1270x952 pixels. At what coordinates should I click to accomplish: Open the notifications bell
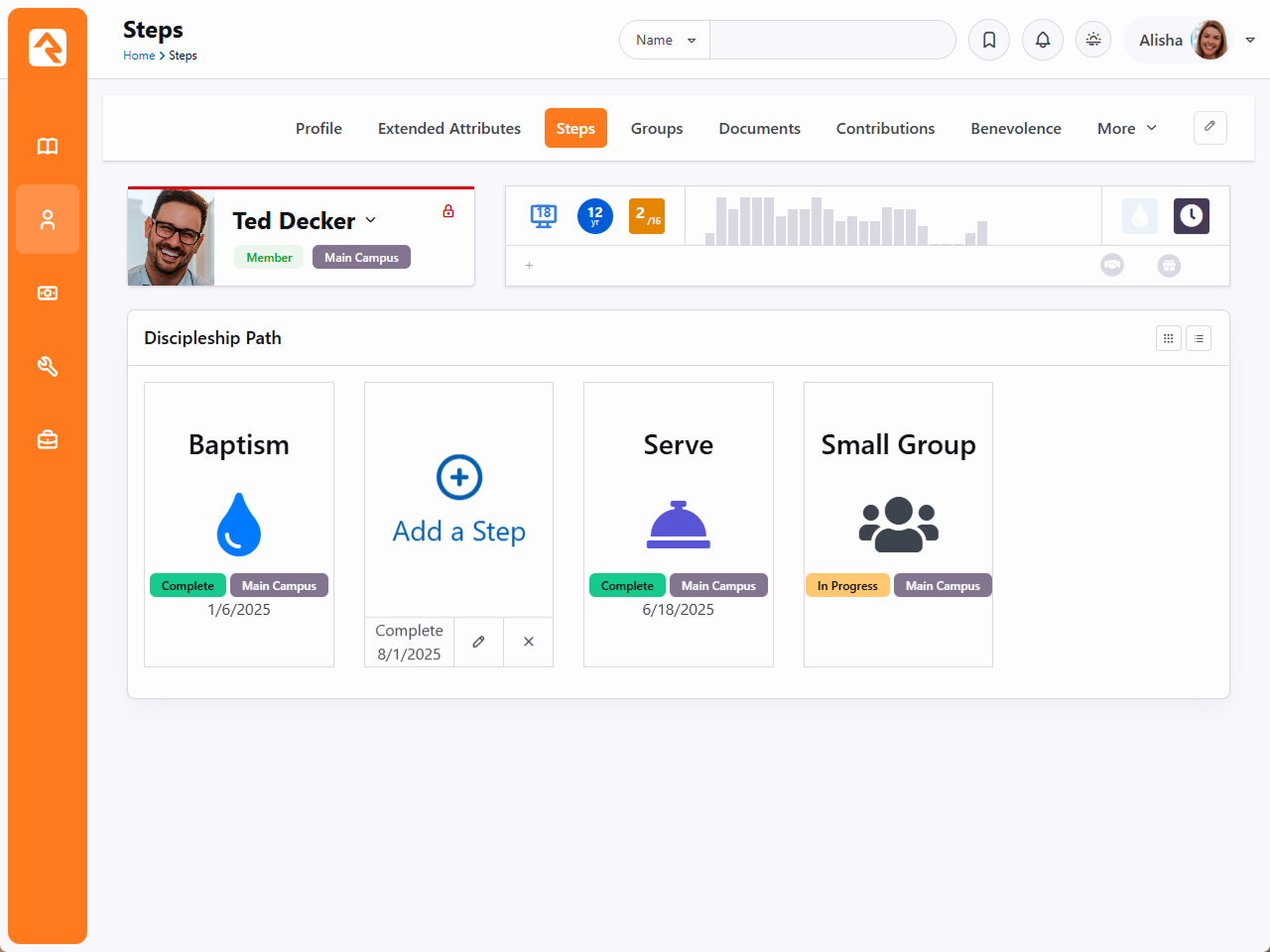pyautogui.click(x=1043, y=40)
